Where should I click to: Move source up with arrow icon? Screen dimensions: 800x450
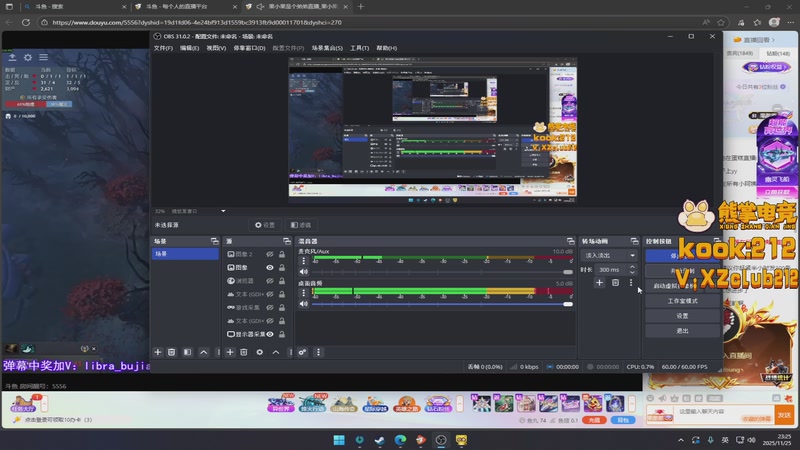276,352
